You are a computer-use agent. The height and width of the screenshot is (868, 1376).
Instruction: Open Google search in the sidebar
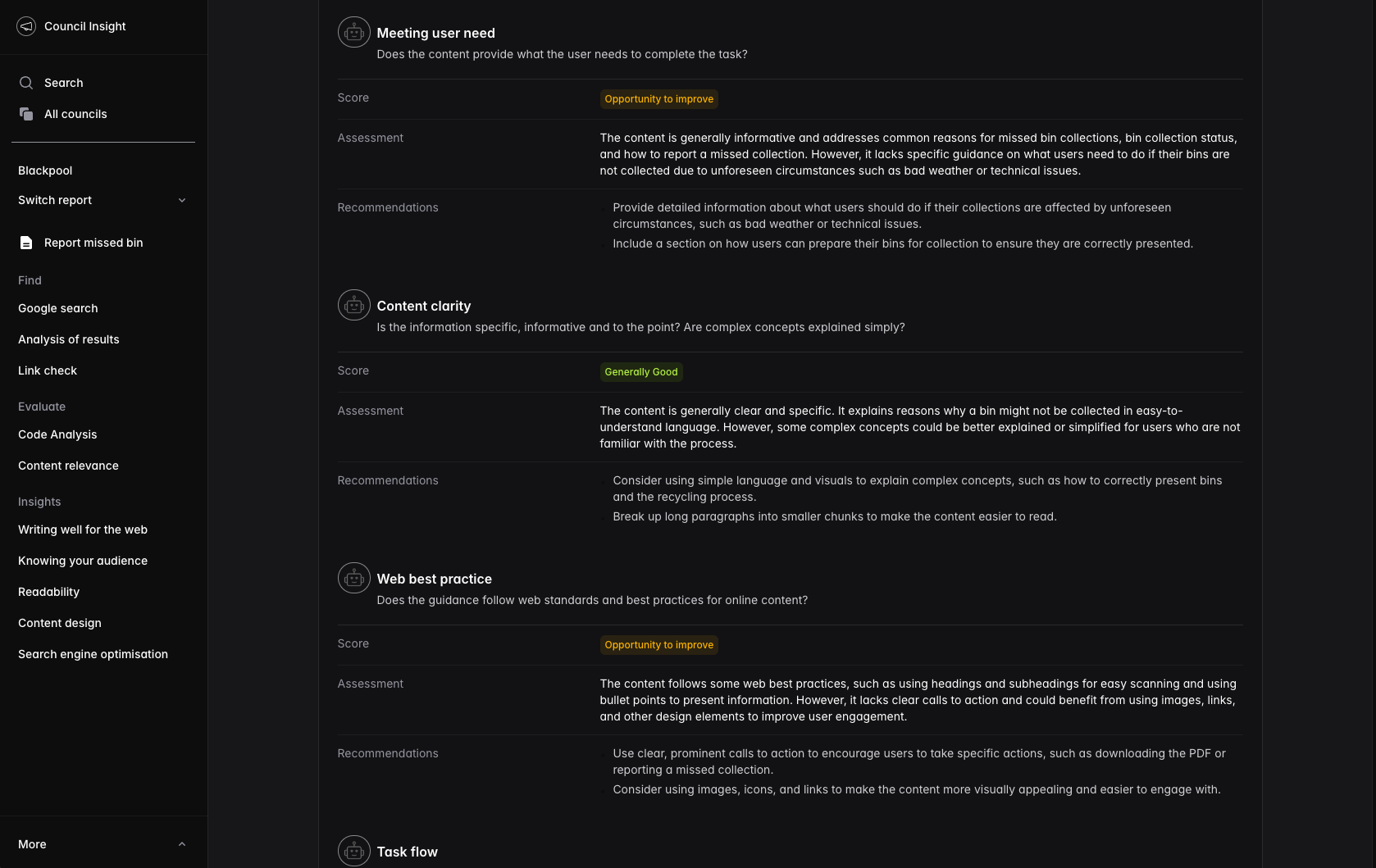[58, 308]
